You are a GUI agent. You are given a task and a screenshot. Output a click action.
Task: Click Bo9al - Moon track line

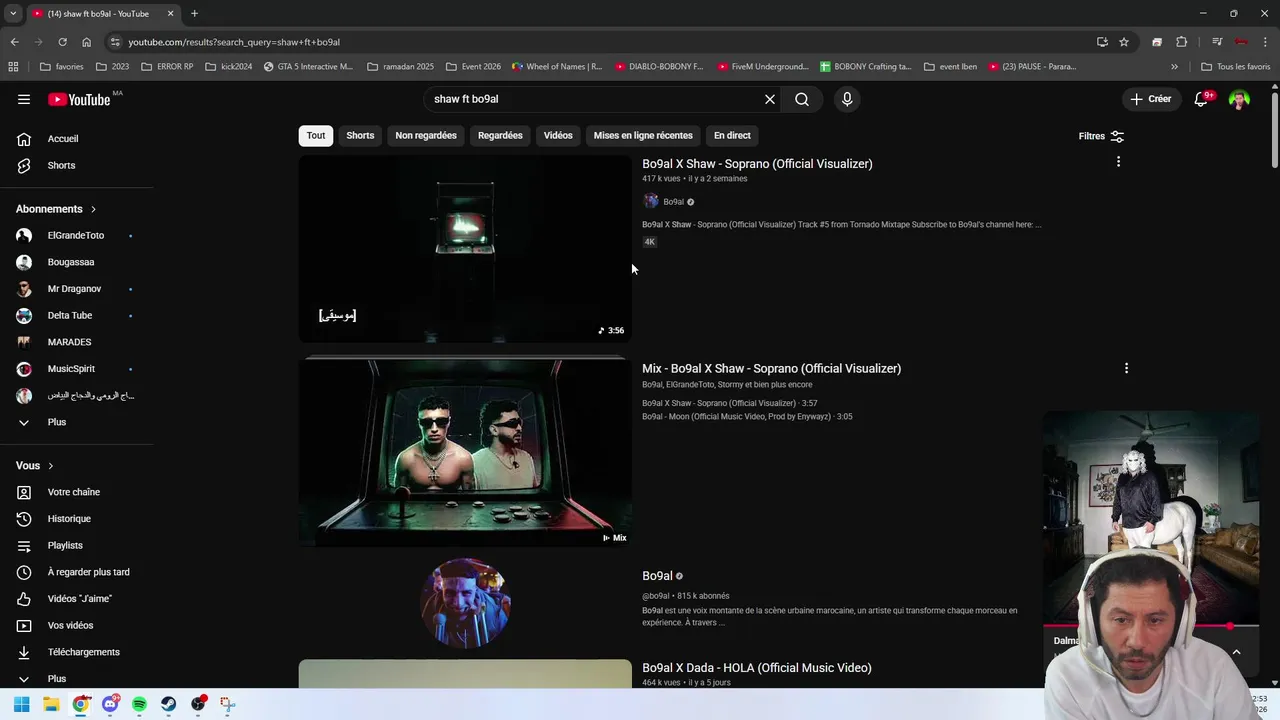click(x=747, y=417)
